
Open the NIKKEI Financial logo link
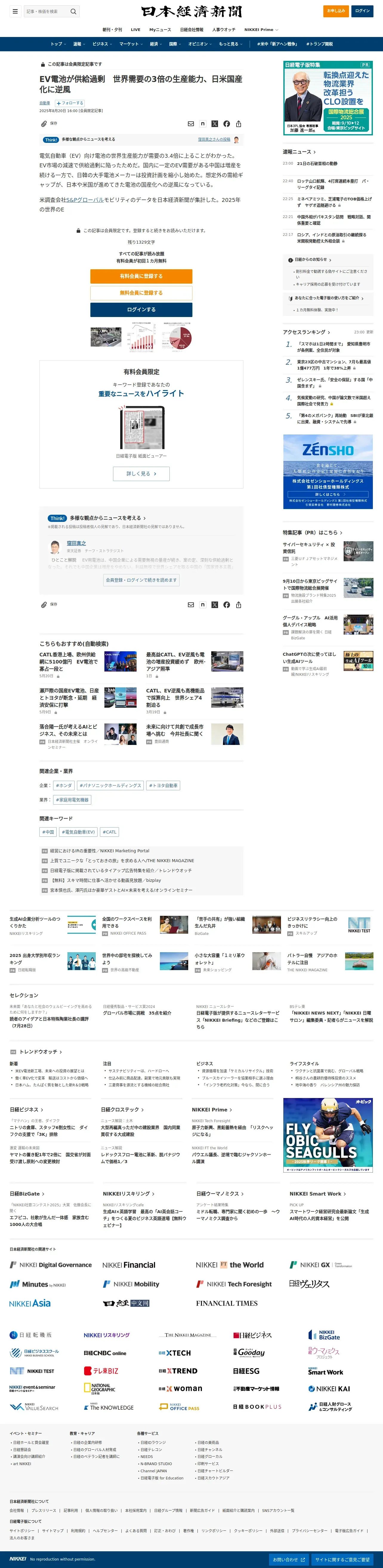pos(129,1265)
